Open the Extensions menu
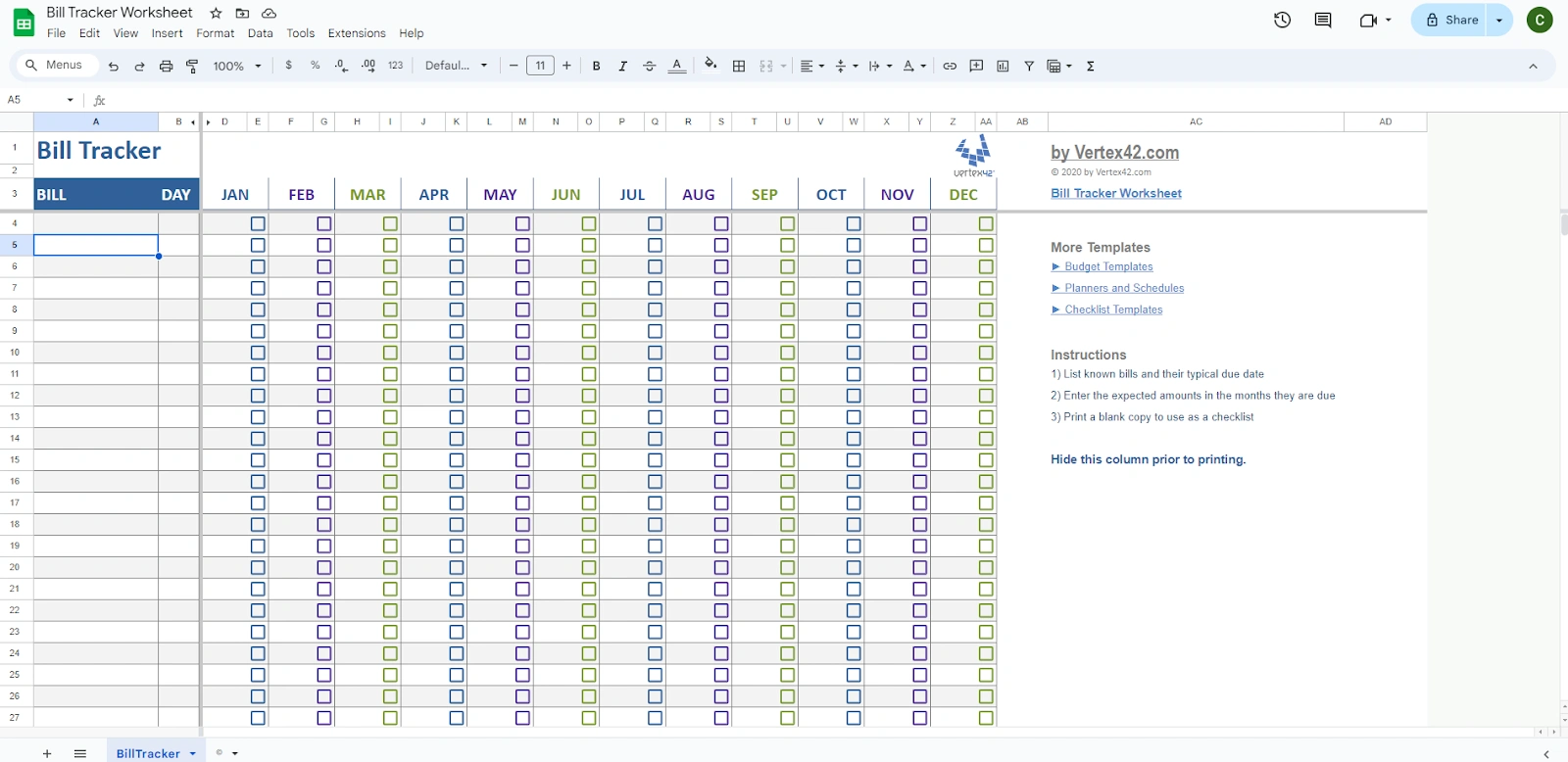1568x762 pixels. (357, 33)
